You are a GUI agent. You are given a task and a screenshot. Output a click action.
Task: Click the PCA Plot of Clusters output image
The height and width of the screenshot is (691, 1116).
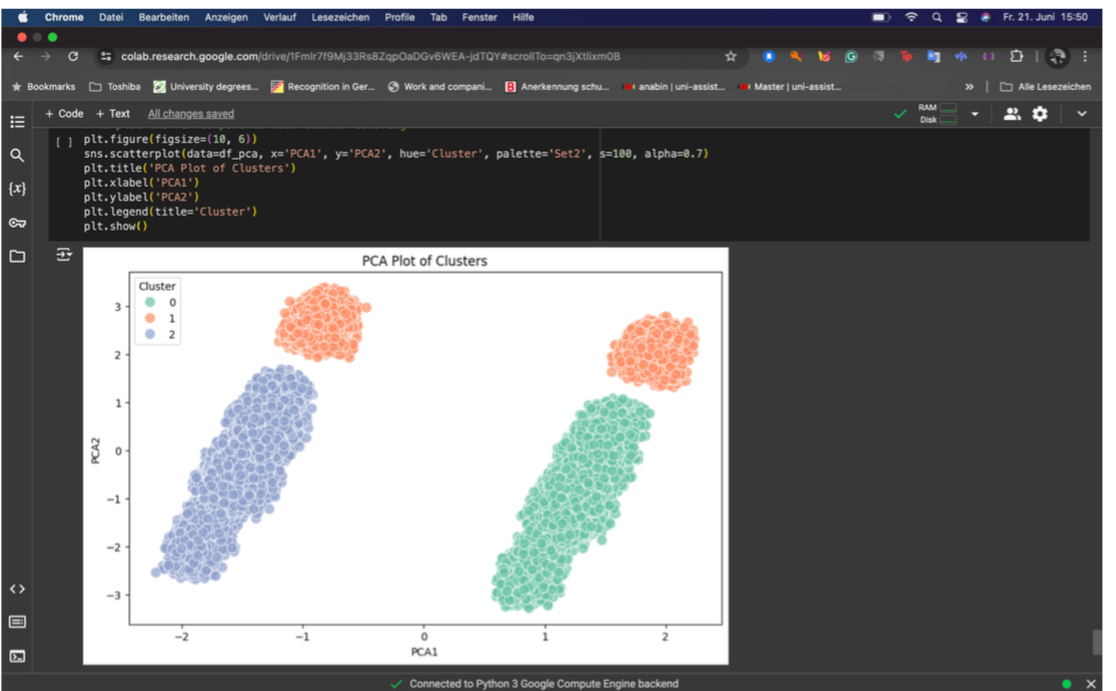point(406,456)
